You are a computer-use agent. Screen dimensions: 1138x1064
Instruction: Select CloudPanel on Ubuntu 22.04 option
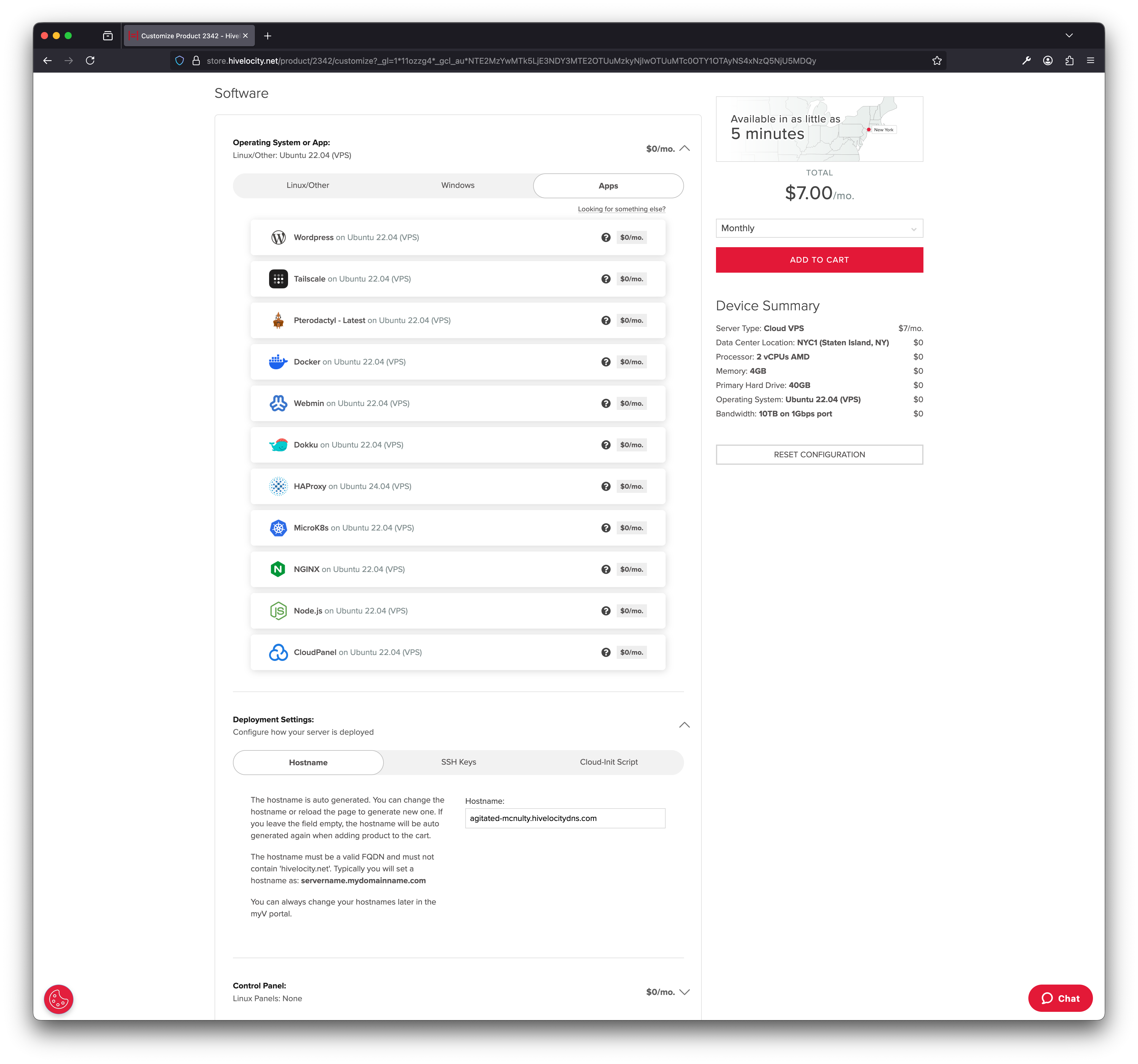[457, 653]
